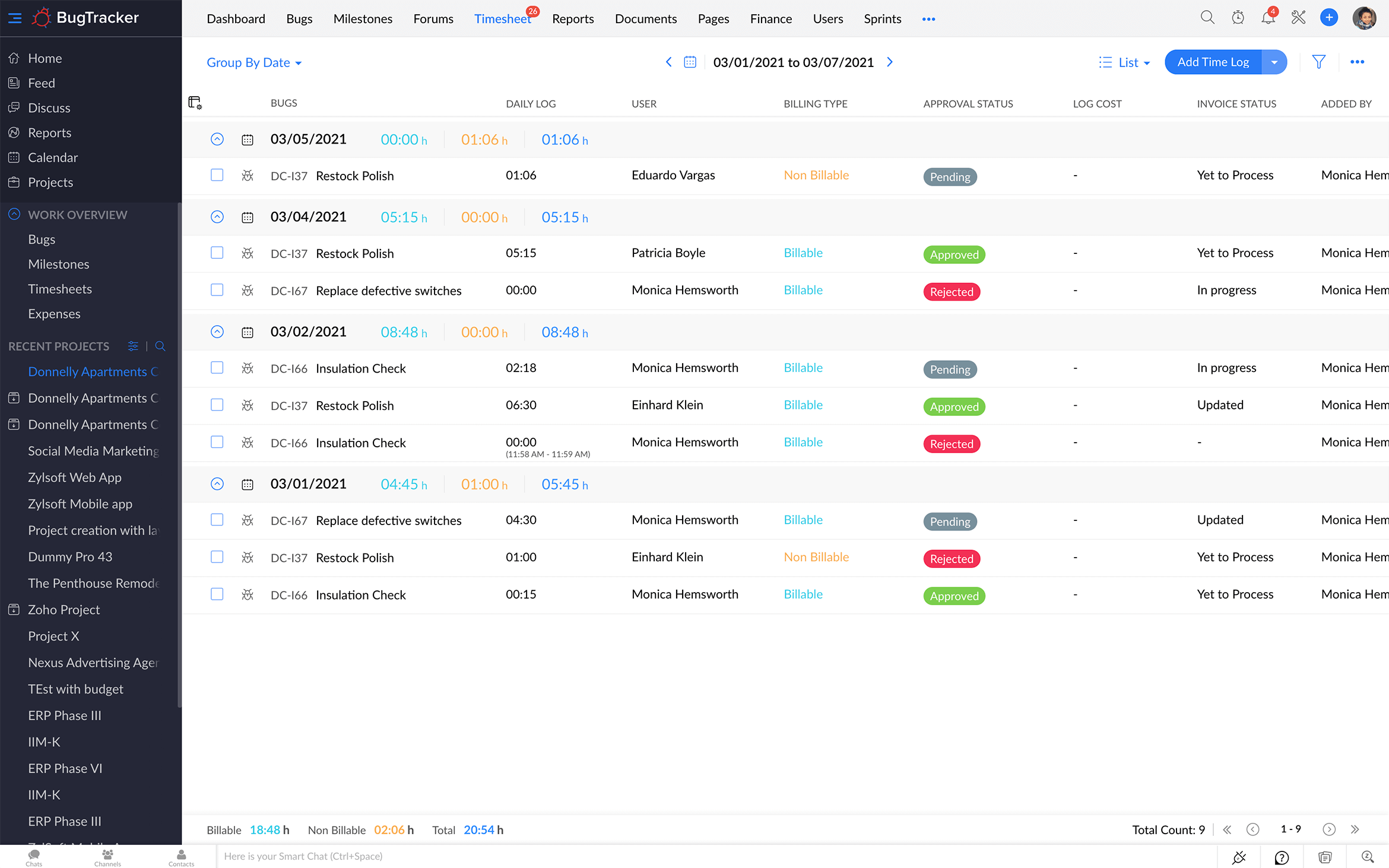This screenshot has height=868, width=1389.
Task: Switch to the Timesheet tab
Action: [502, 18]
